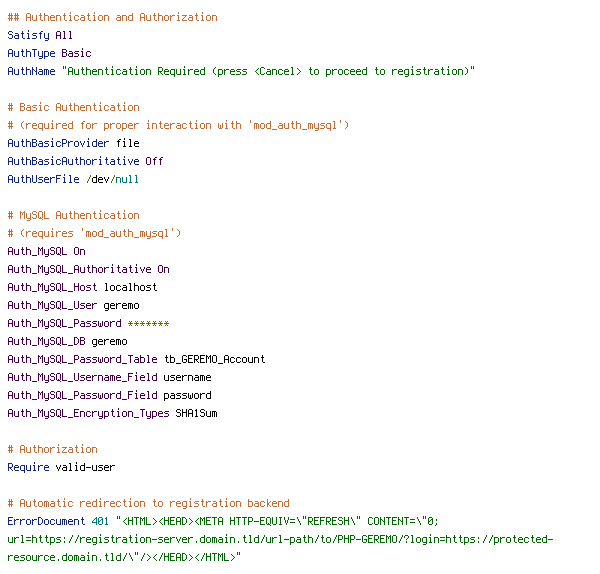Click the 'AuthType Basic' line
The width and height of the screenshot is (600, 574).
click(49, 53)
